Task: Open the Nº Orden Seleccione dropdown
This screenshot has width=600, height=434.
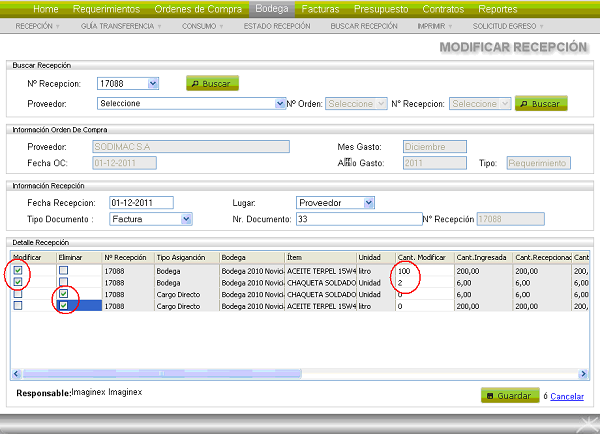Action: (356, 104)
